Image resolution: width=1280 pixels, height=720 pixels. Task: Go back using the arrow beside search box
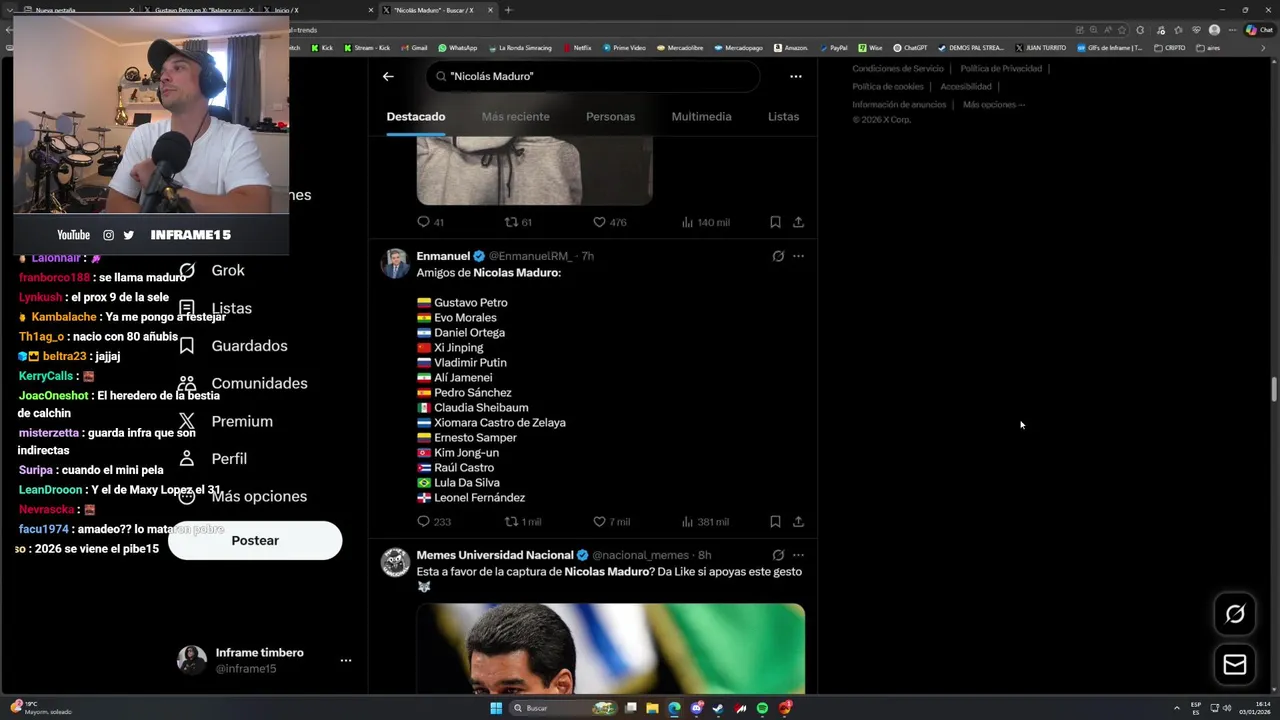[x=388, y=76]
